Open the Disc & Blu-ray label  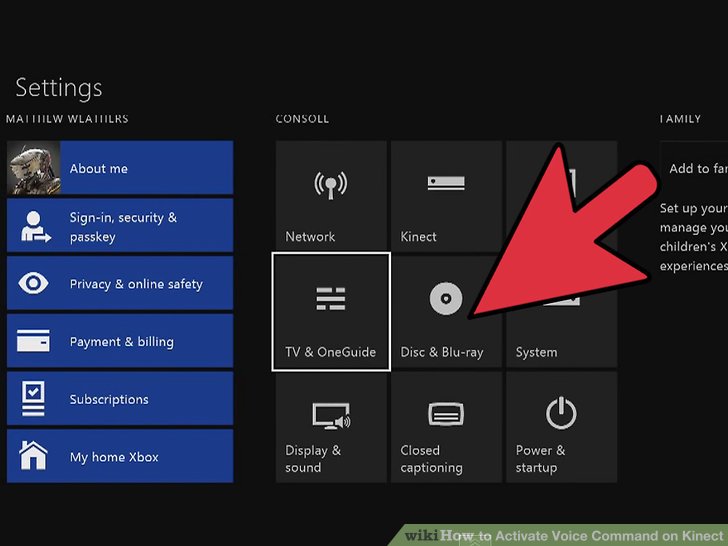(x=442, y=352)
